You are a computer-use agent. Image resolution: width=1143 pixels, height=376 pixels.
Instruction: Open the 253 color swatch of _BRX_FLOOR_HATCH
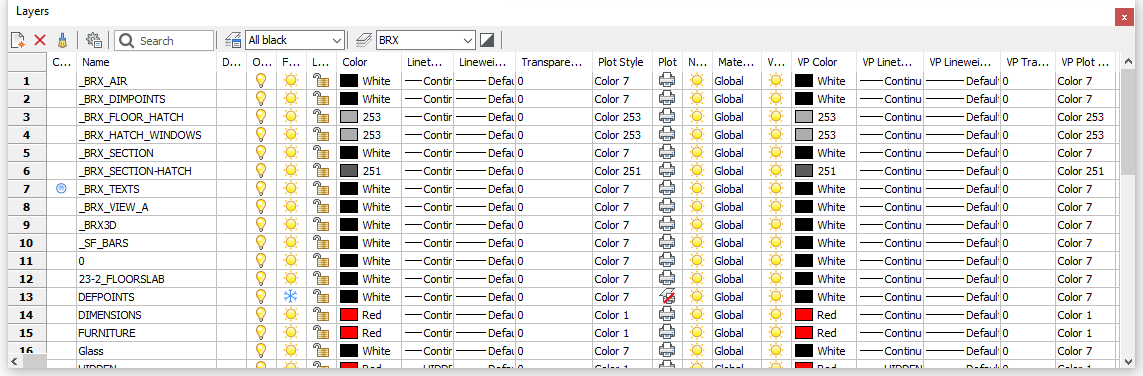click(349, 117)
